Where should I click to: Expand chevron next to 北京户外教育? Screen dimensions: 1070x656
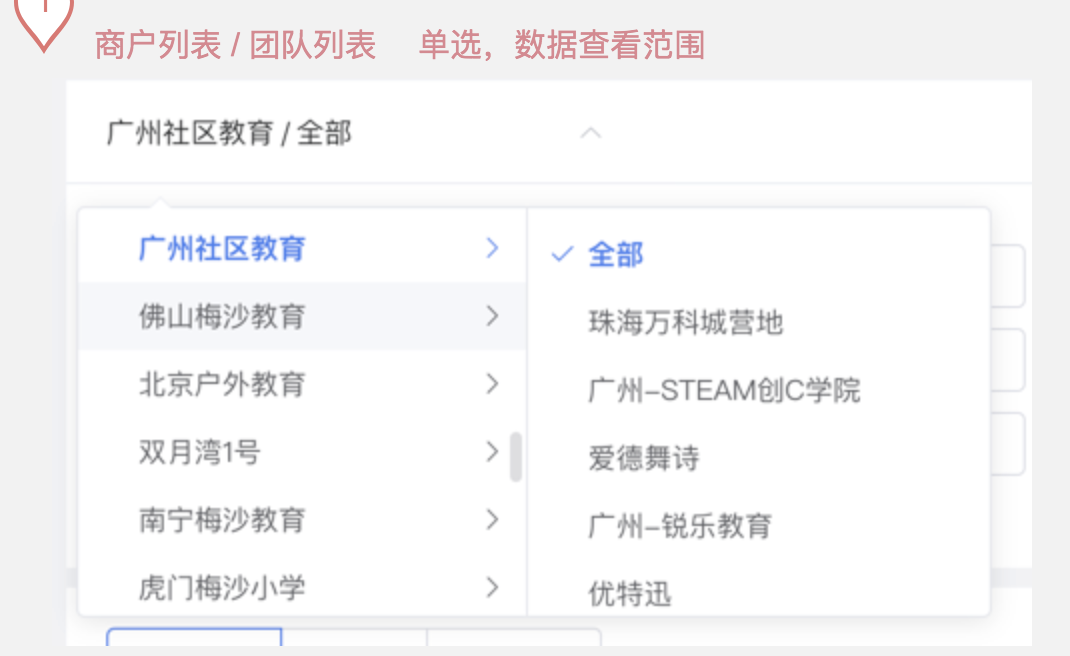pyautogui.click(x=491, y=384)
